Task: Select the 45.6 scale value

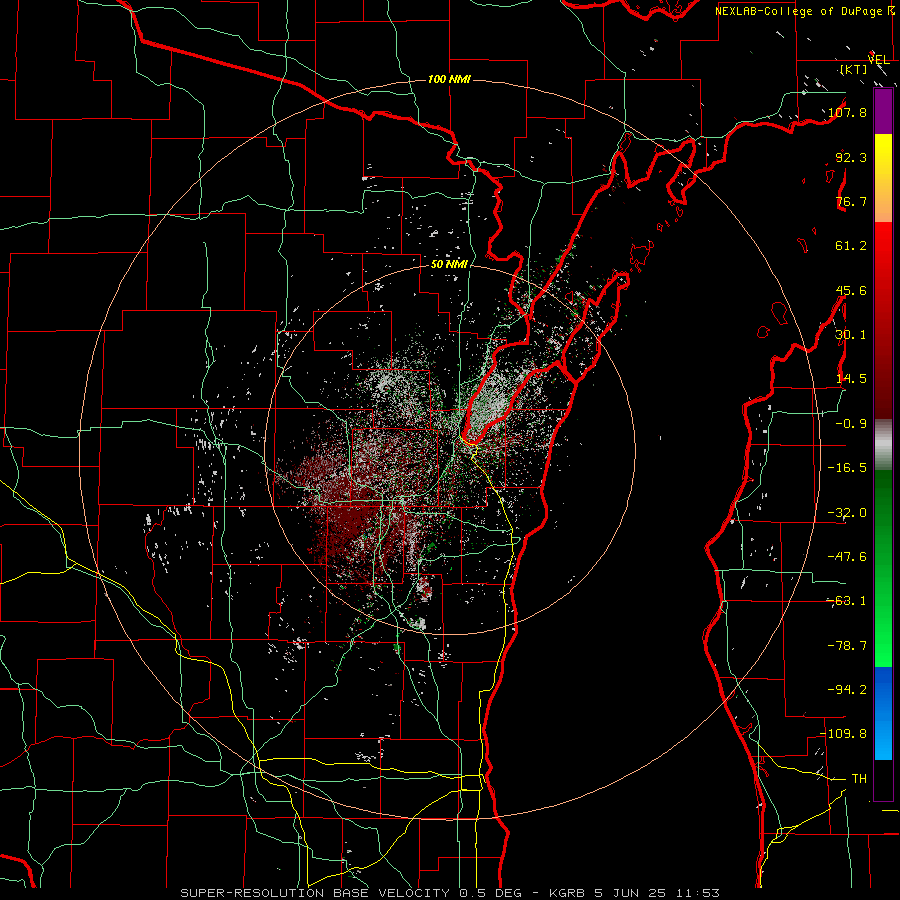Action: tap(851, 290)
